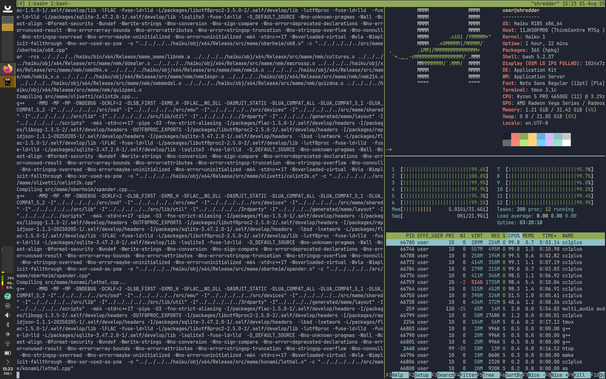Image resolution: width=606 pixels, height=379 pixels.
Task: Click the highlighted CPU% column header
Action: click(514, 236)
